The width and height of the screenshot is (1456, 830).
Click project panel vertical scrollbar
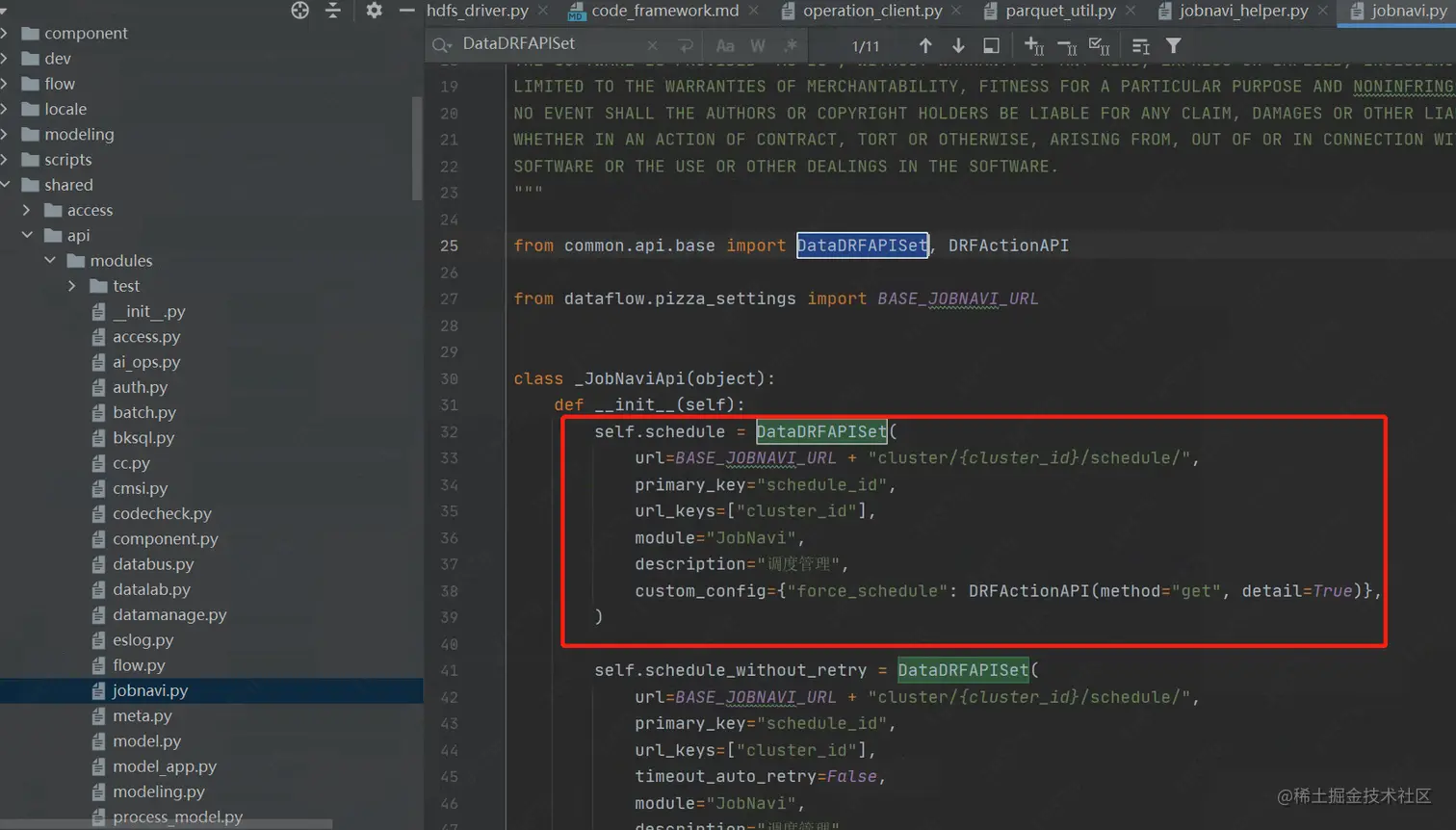point(417,147)
